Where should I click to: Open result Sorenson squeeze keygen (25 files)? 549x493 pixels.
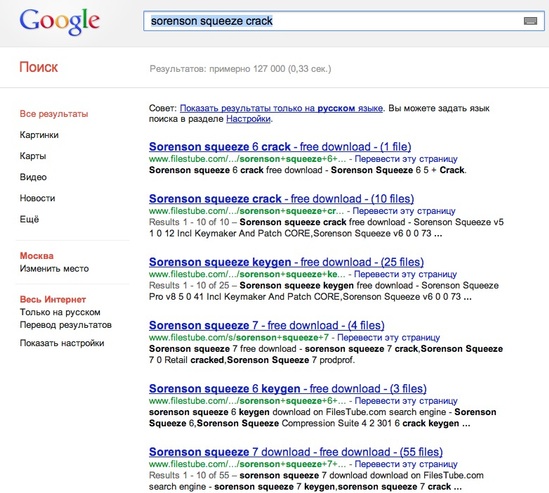click(286, 262)
